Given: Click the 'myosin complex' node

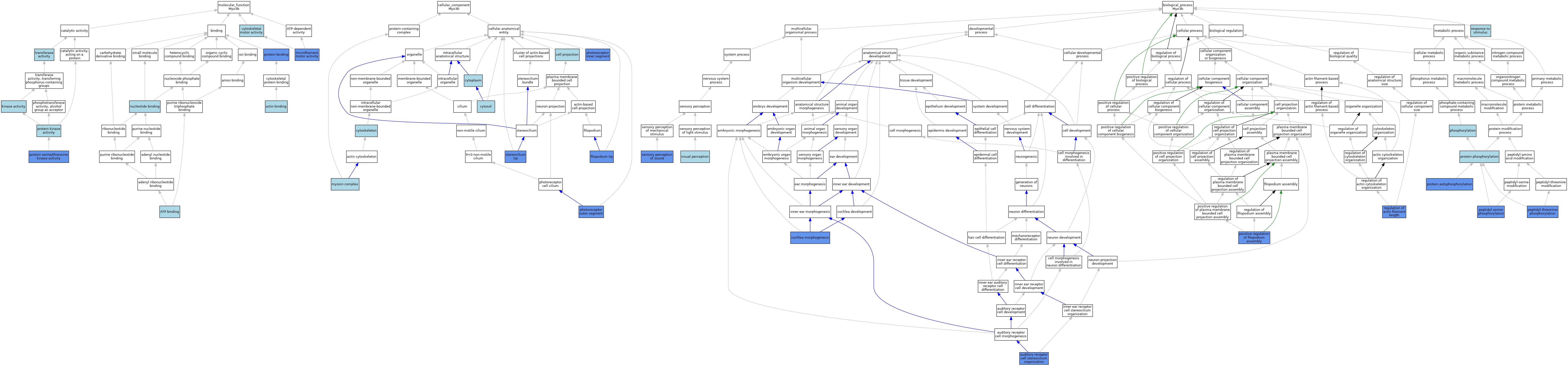Looking at the screenshot, I should coord(345,184).
